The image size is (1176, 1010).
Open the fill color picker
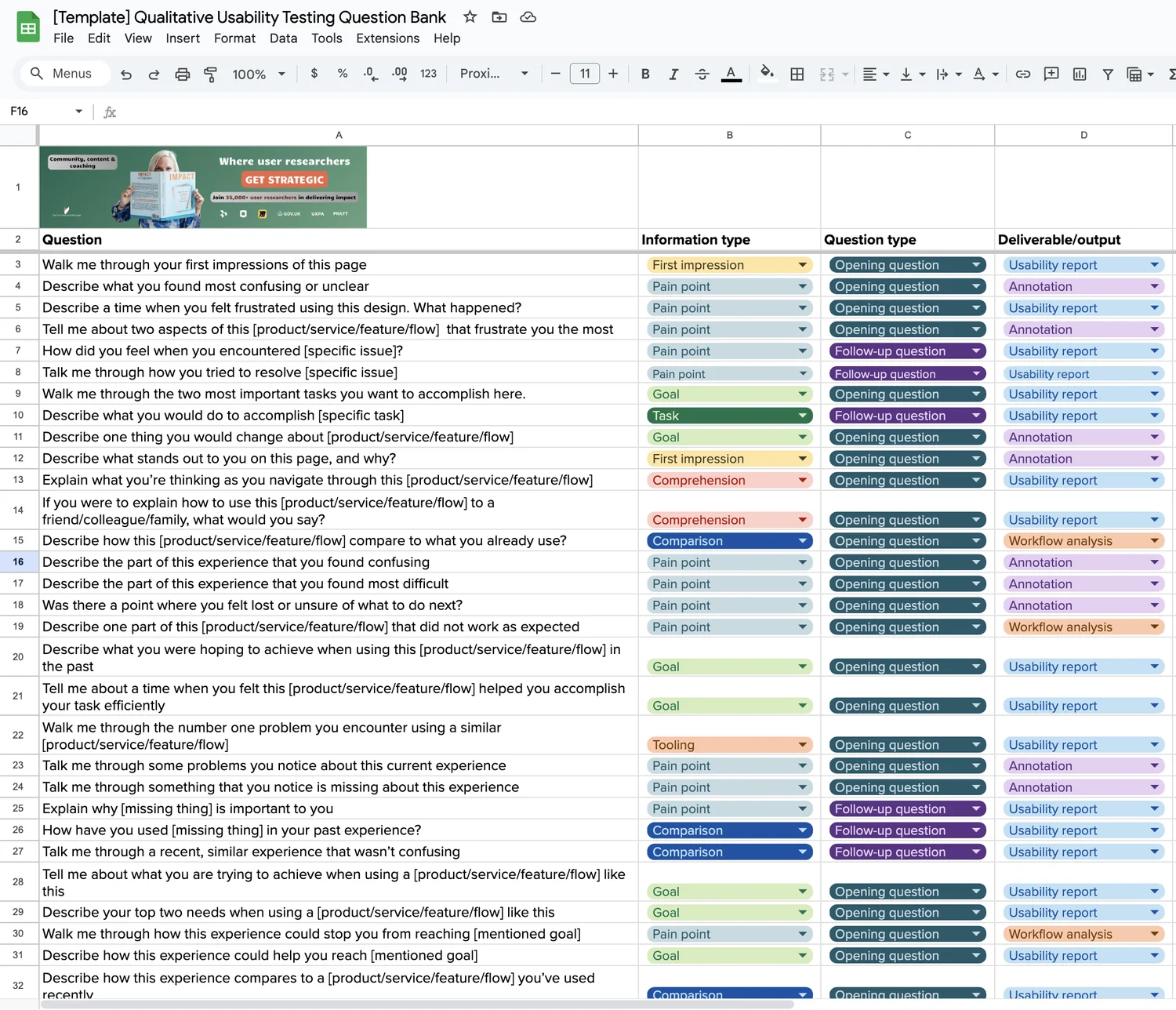point(768,73)
